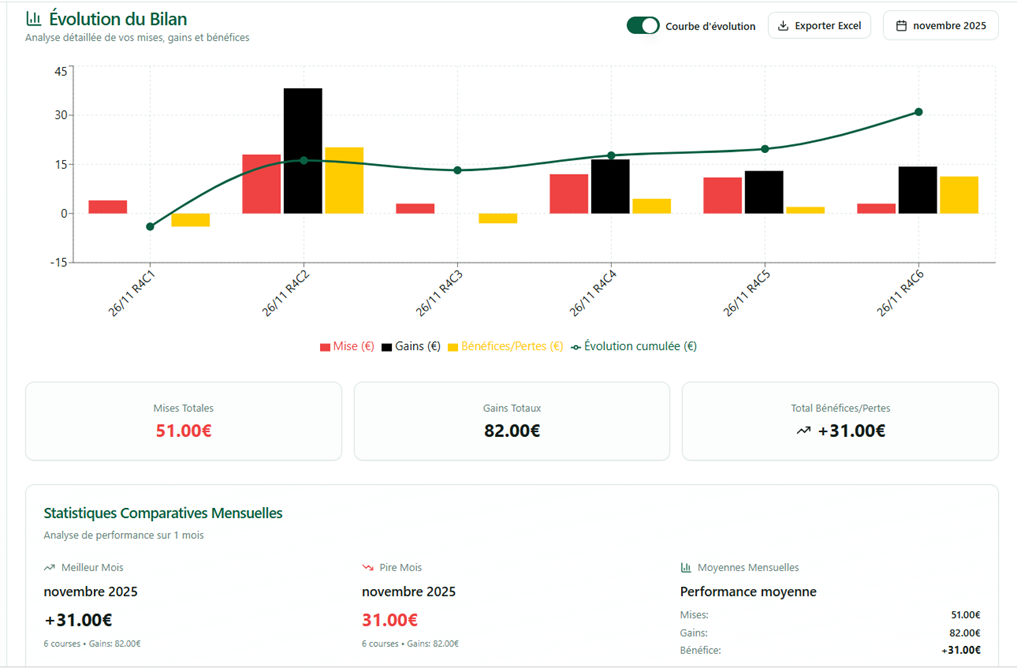The width and height of the screenshot is (1017, 668).
Task: Click the Exporter Excel button
Action: 819,26
